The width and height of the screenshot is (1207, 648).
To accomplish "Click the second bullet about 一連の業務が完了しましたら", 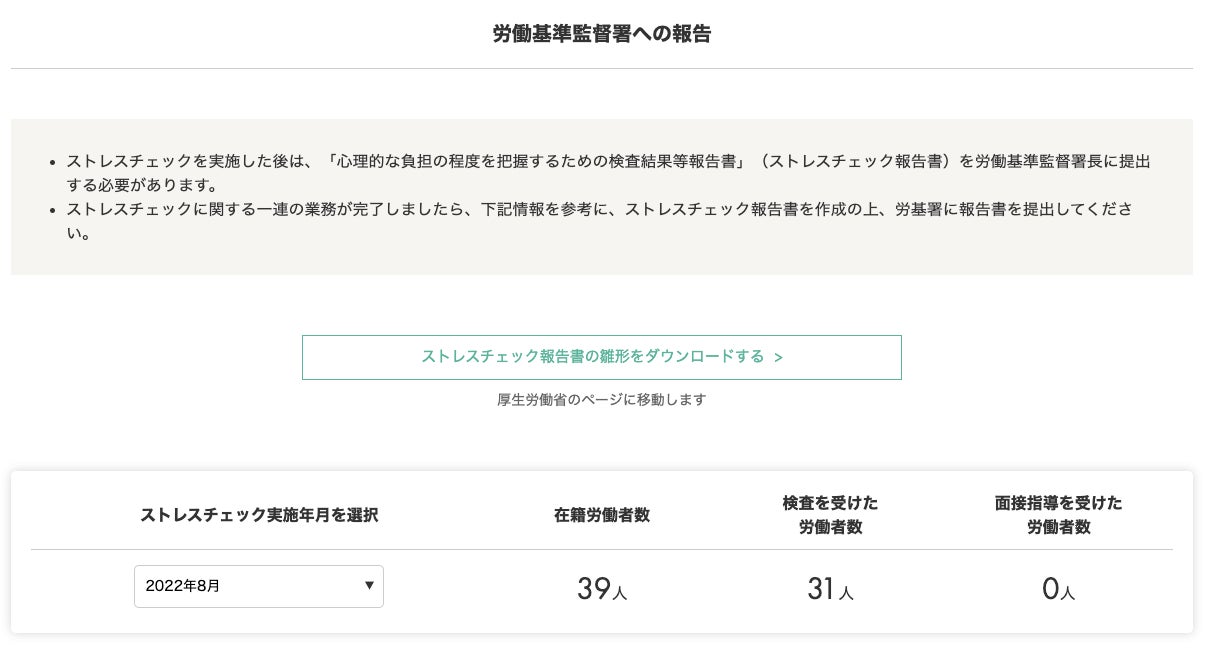I will pyautogui.click(x=600, y=221).
